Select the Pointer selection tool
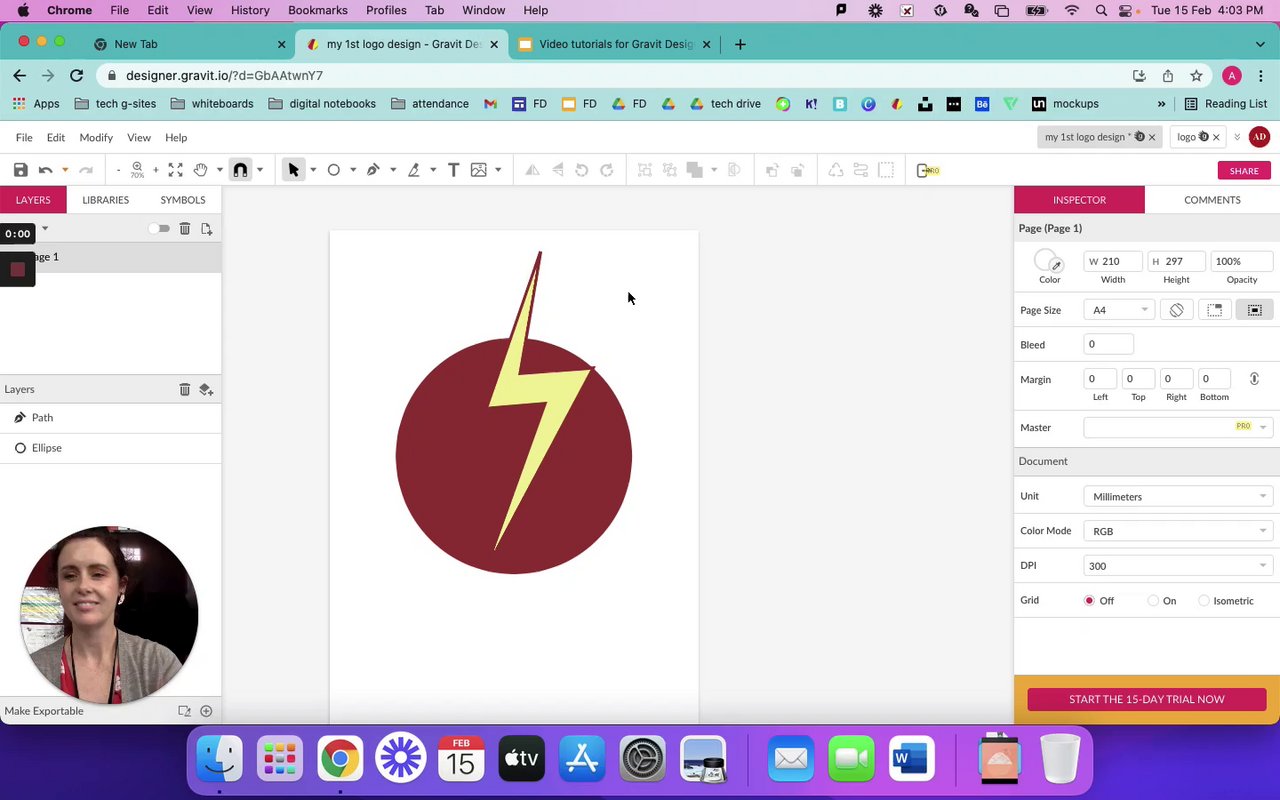This screenshot has height=800, width=1280. tap(293, 170)
